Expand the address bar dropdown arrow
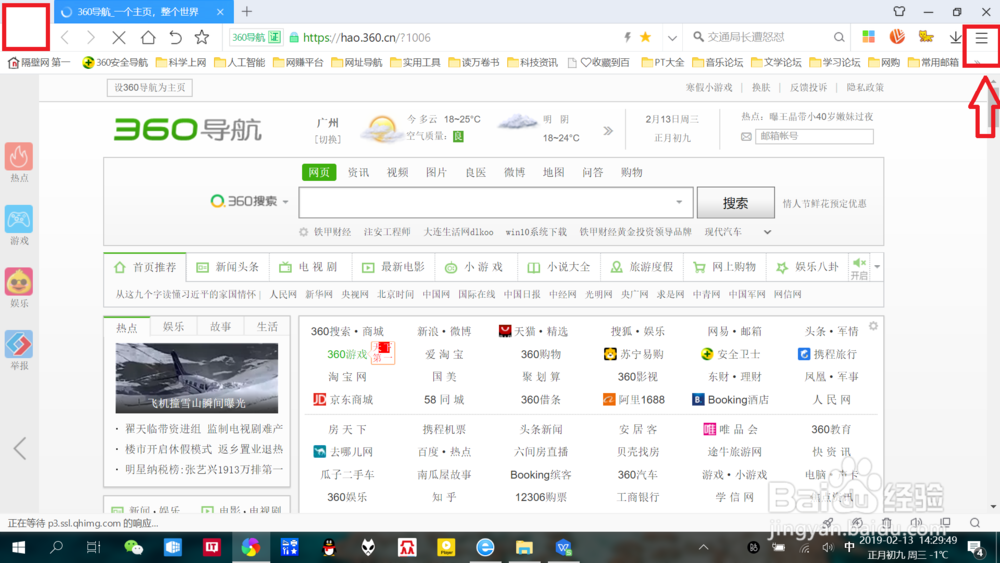Viewport: 1000px width, 563px height. (672, 38)
